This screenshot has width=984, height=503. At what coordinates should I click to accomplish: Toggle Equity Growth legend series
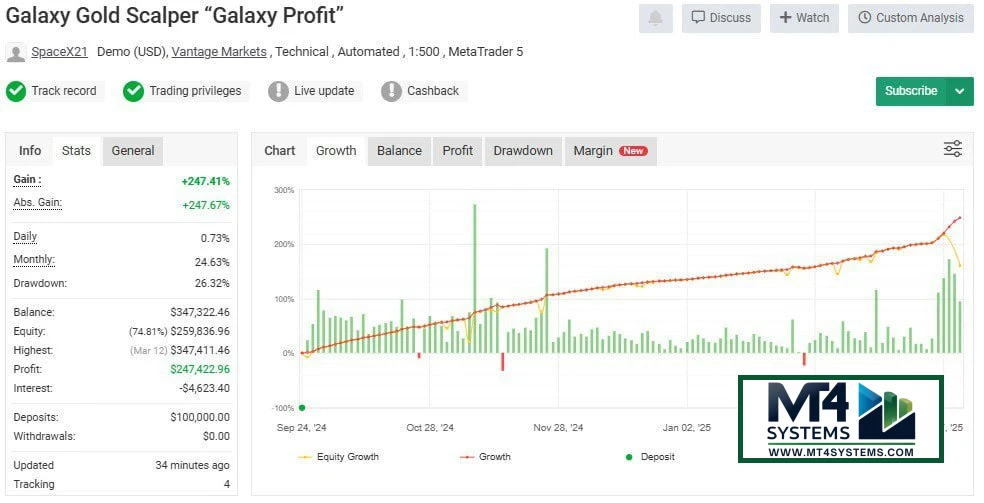click(338, 457)
